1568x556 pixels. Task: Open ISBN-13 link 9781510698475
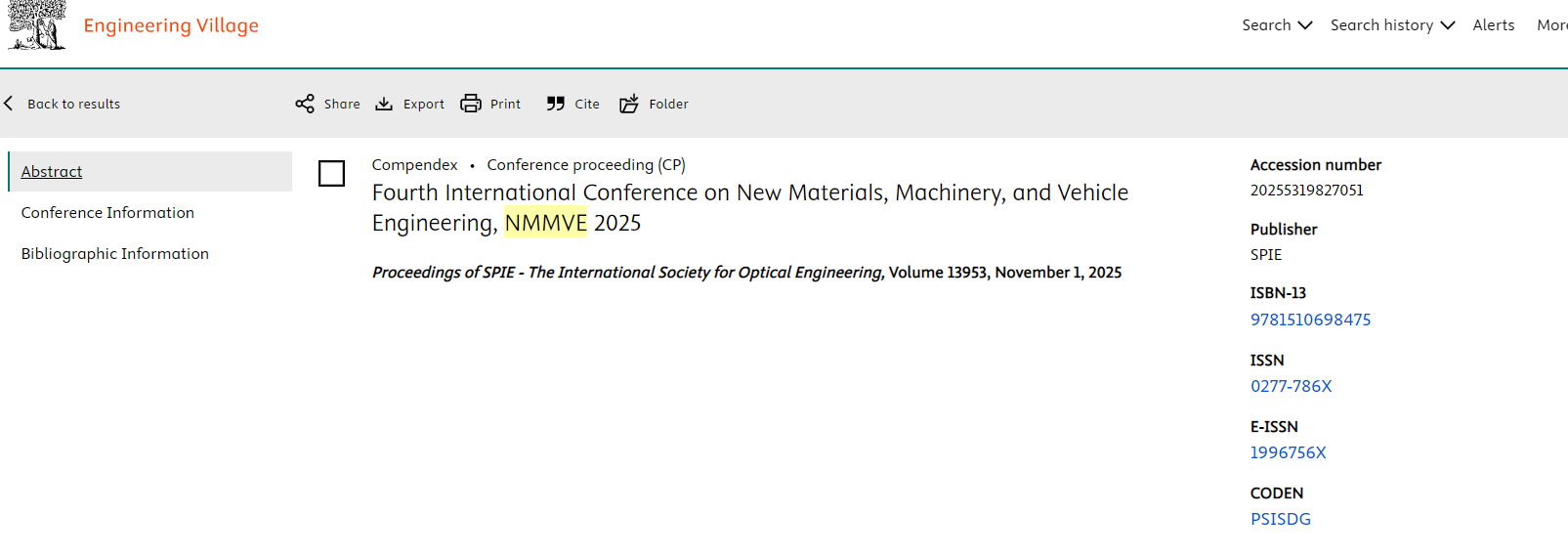(x=1310, y=320)
